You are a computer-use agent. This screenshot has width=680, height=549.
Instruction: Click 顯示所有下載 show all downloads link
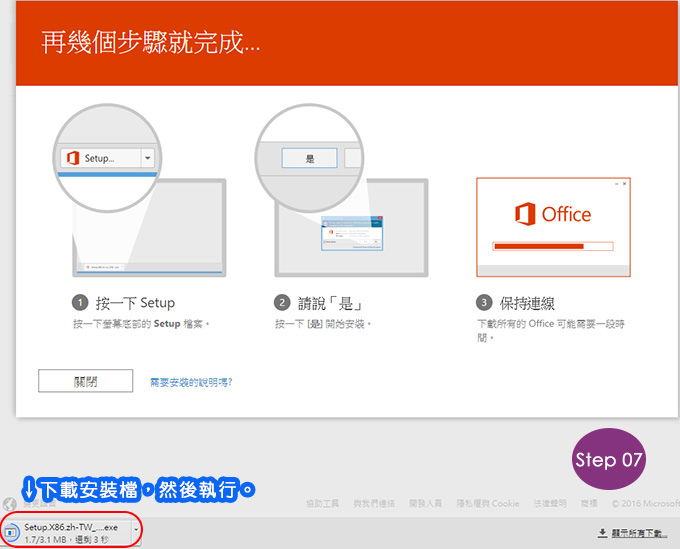pos(639,533)
